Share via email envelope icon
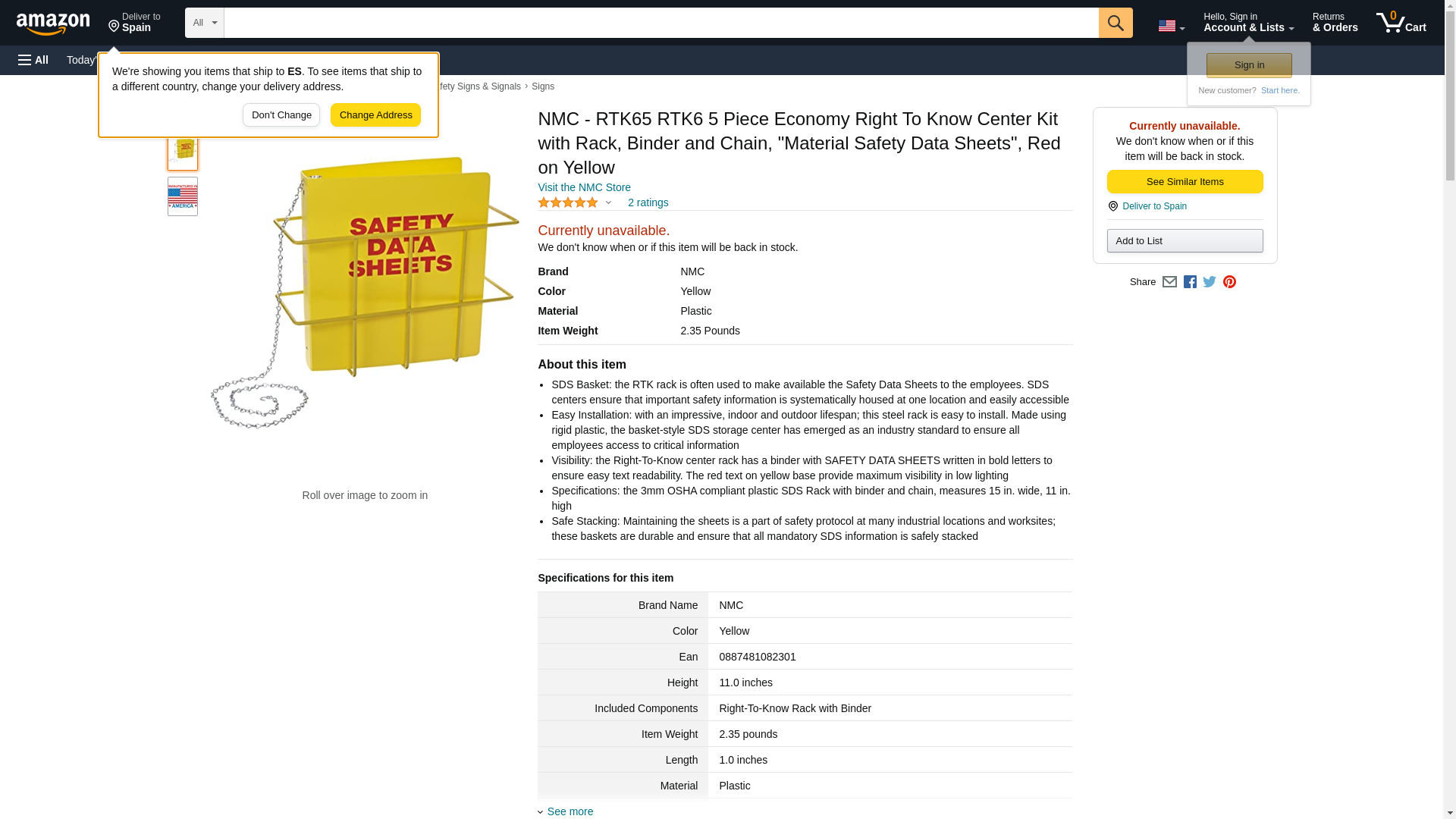The height and width of the screenshot is (819, 1456). click(1169, 282)
